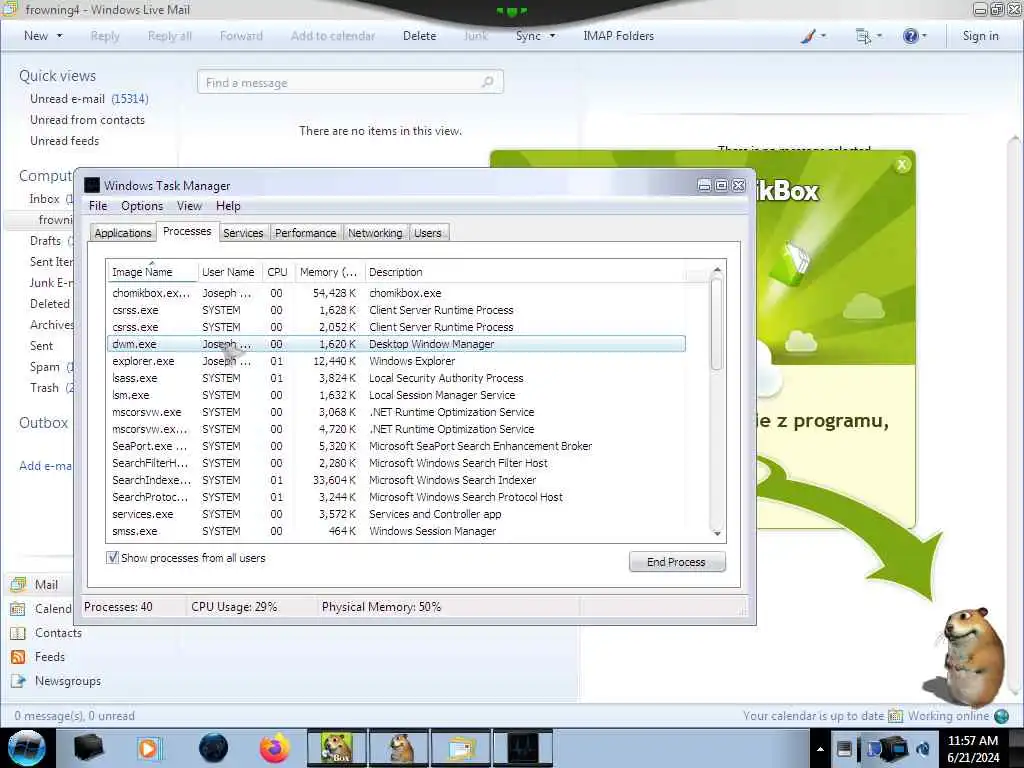1024x768 pixels.
Task: Switch to the Networking tab
Action: pos(375,233)
